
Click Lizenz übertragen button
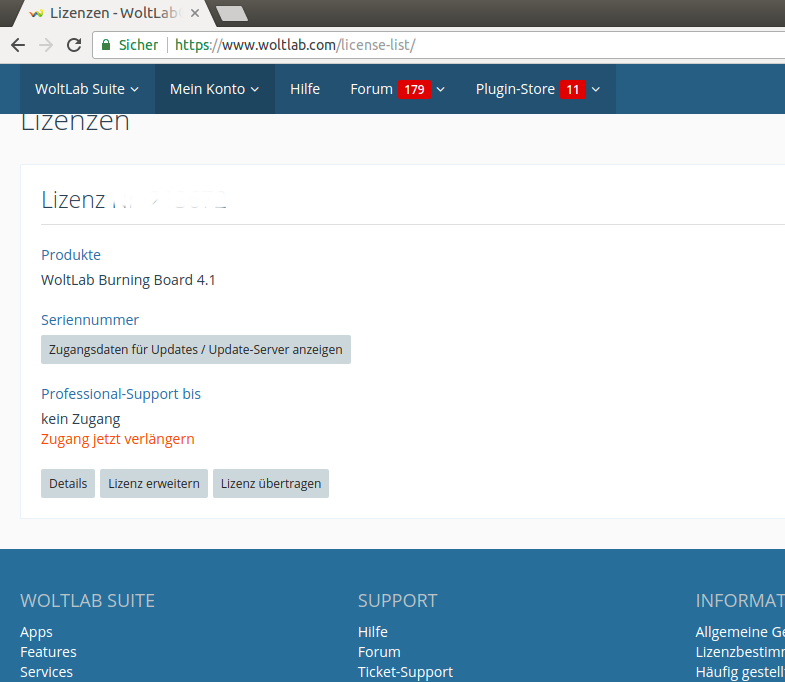[x=271, y=483]
